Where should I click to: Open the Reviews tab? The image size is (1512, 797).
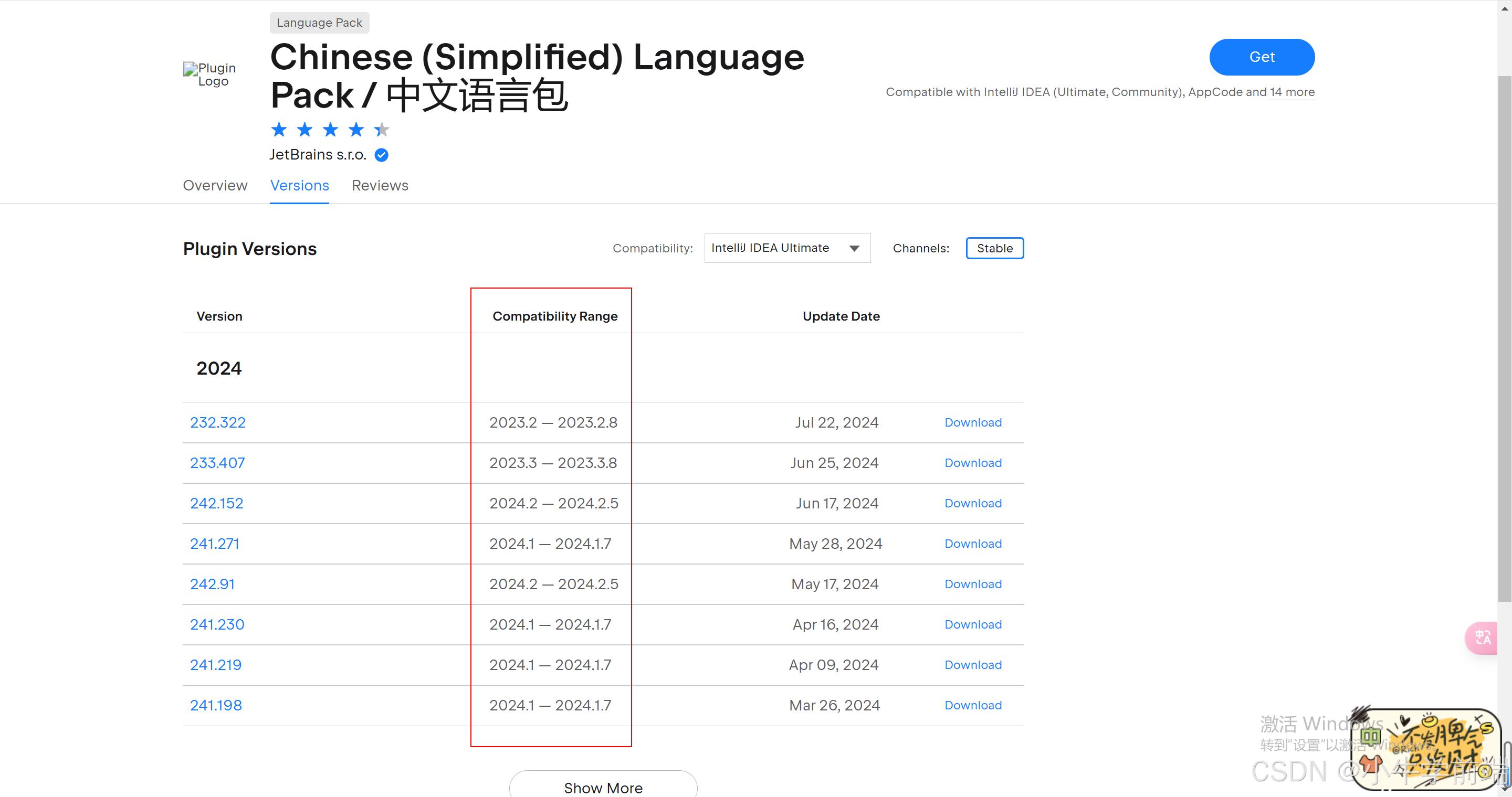(x=380, y=185)
